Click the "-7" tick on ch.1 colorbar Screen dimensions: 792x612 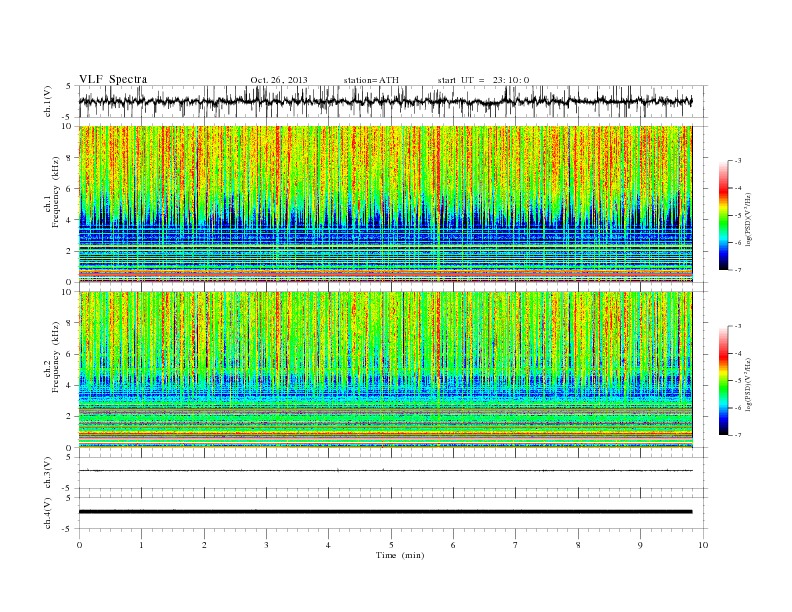pos(738,270)
